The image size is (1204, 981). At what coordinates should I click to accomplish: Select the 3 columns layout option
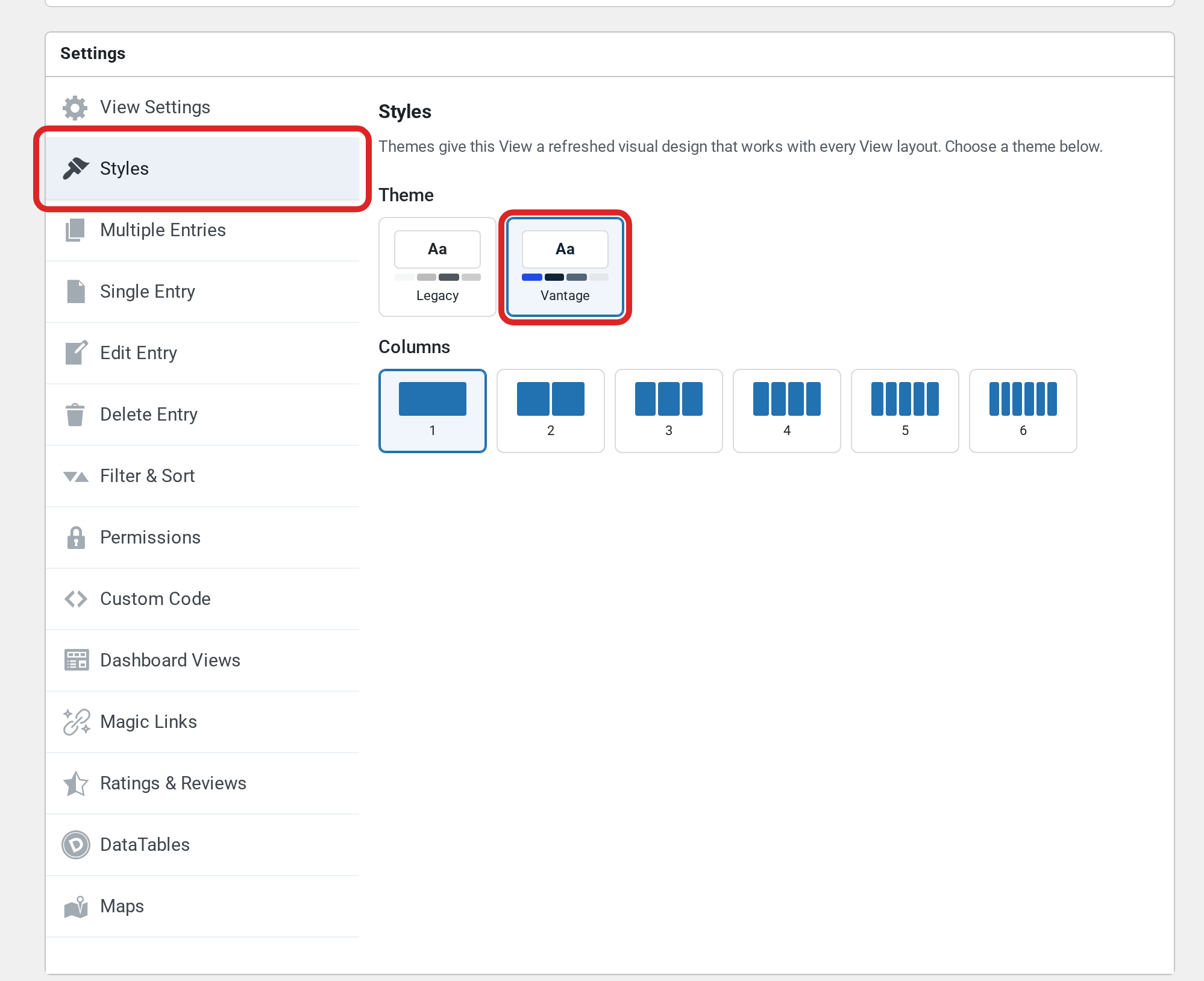coord(669,411)
